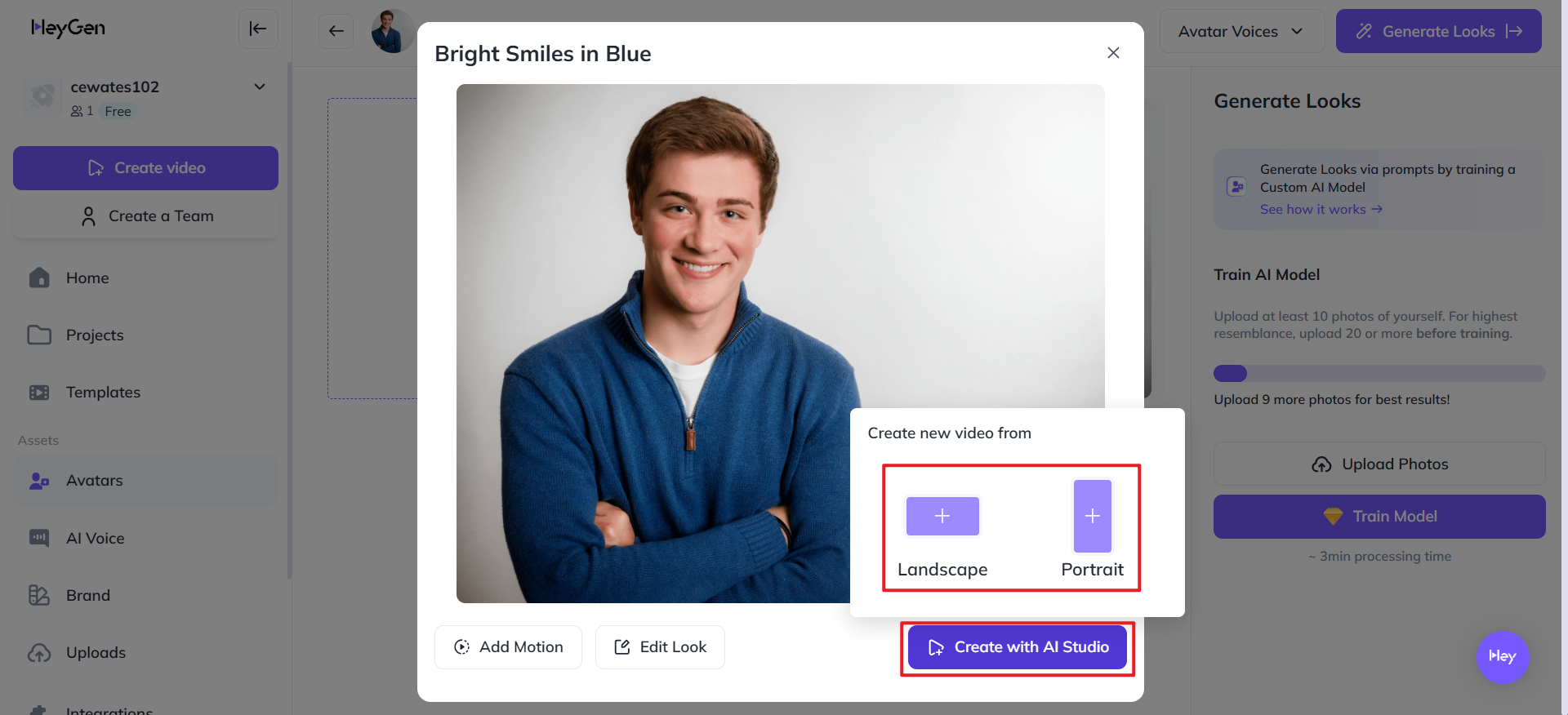
Task: Click the avatar thumbnail in the header
Action: tap(392, 32)
